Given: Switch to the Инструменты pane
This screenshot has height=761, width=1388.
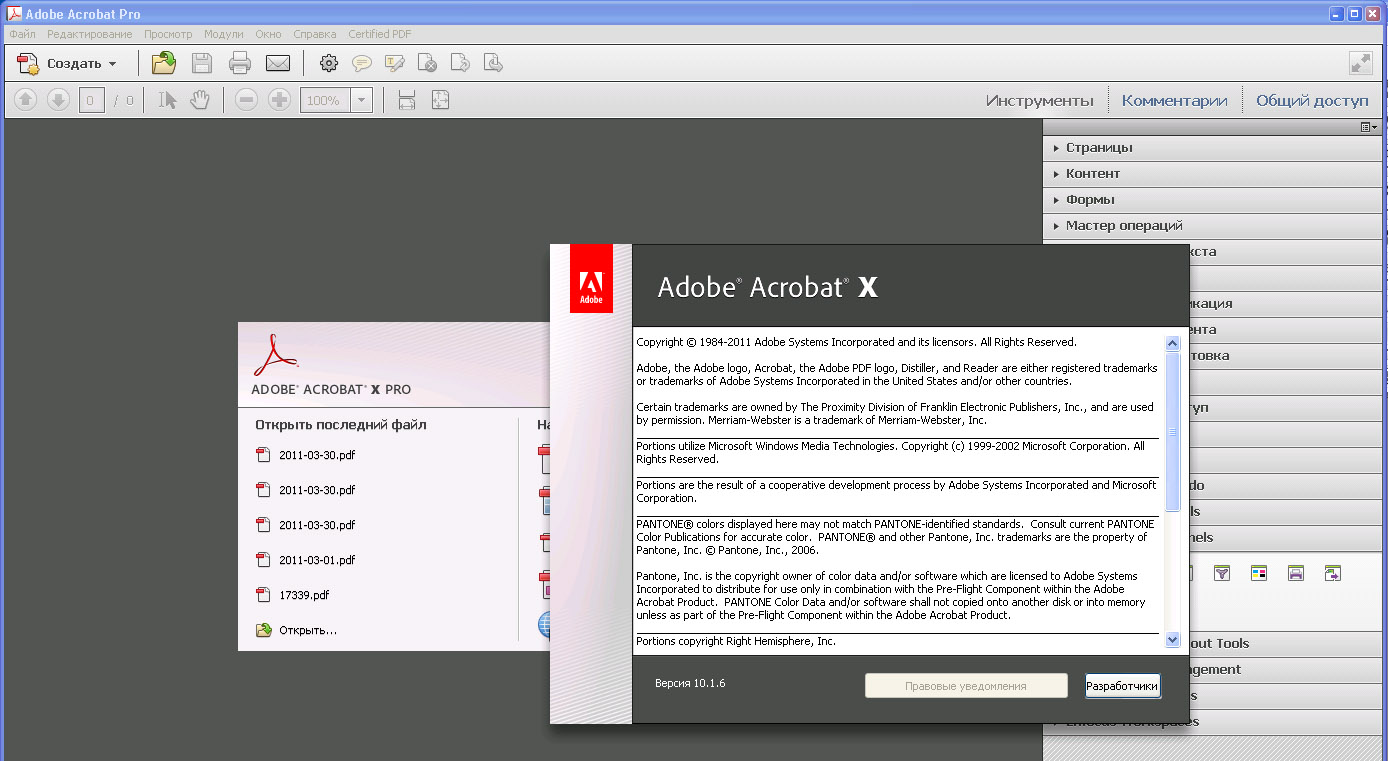Looking at the screenshot, I should pyautogui.click(x=1040, y=100).
